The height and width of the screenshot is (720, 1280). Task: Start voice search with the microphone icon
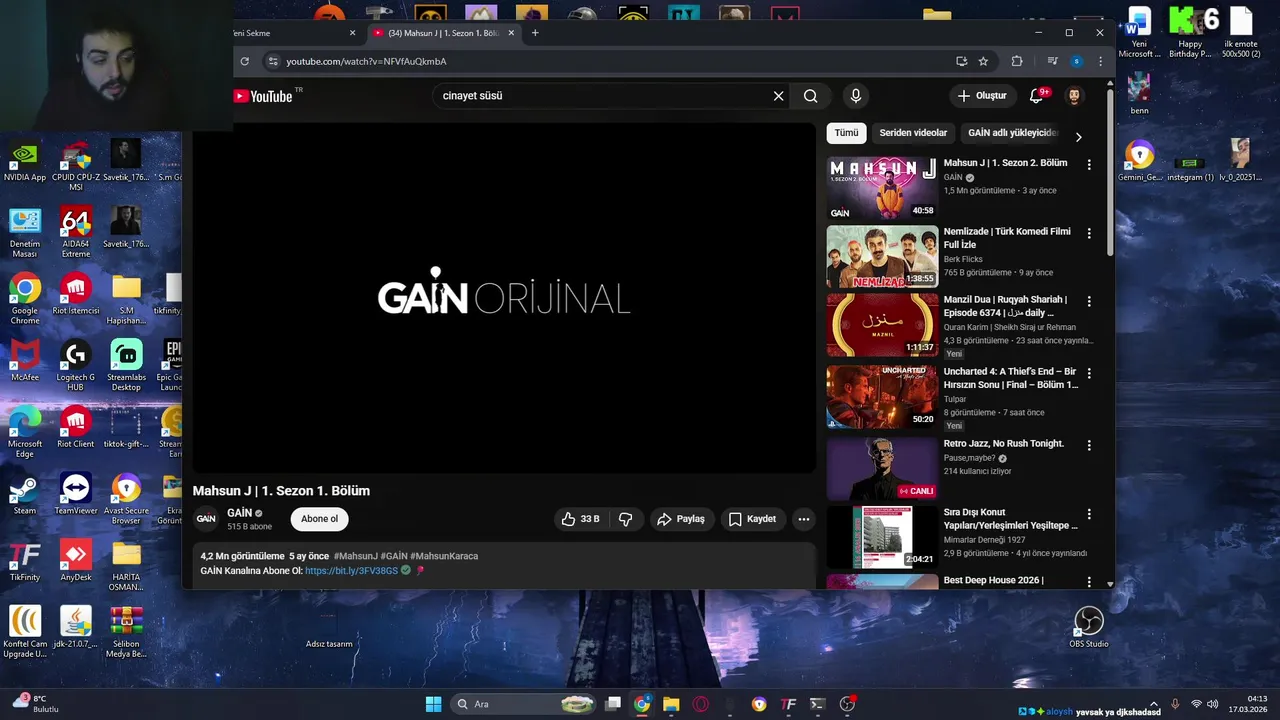tap(855, 96)
